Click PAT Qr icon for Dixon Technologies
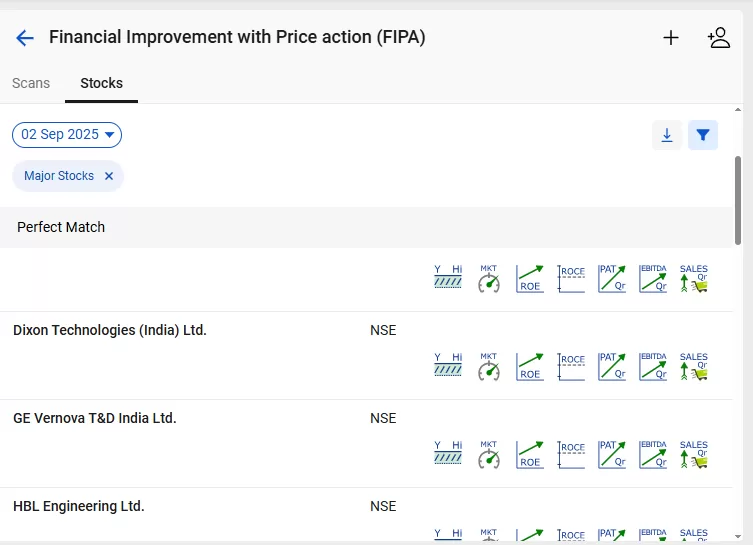The width and height of the screenshot is (753, 545). pyautogui.click(x=612, y=366)
